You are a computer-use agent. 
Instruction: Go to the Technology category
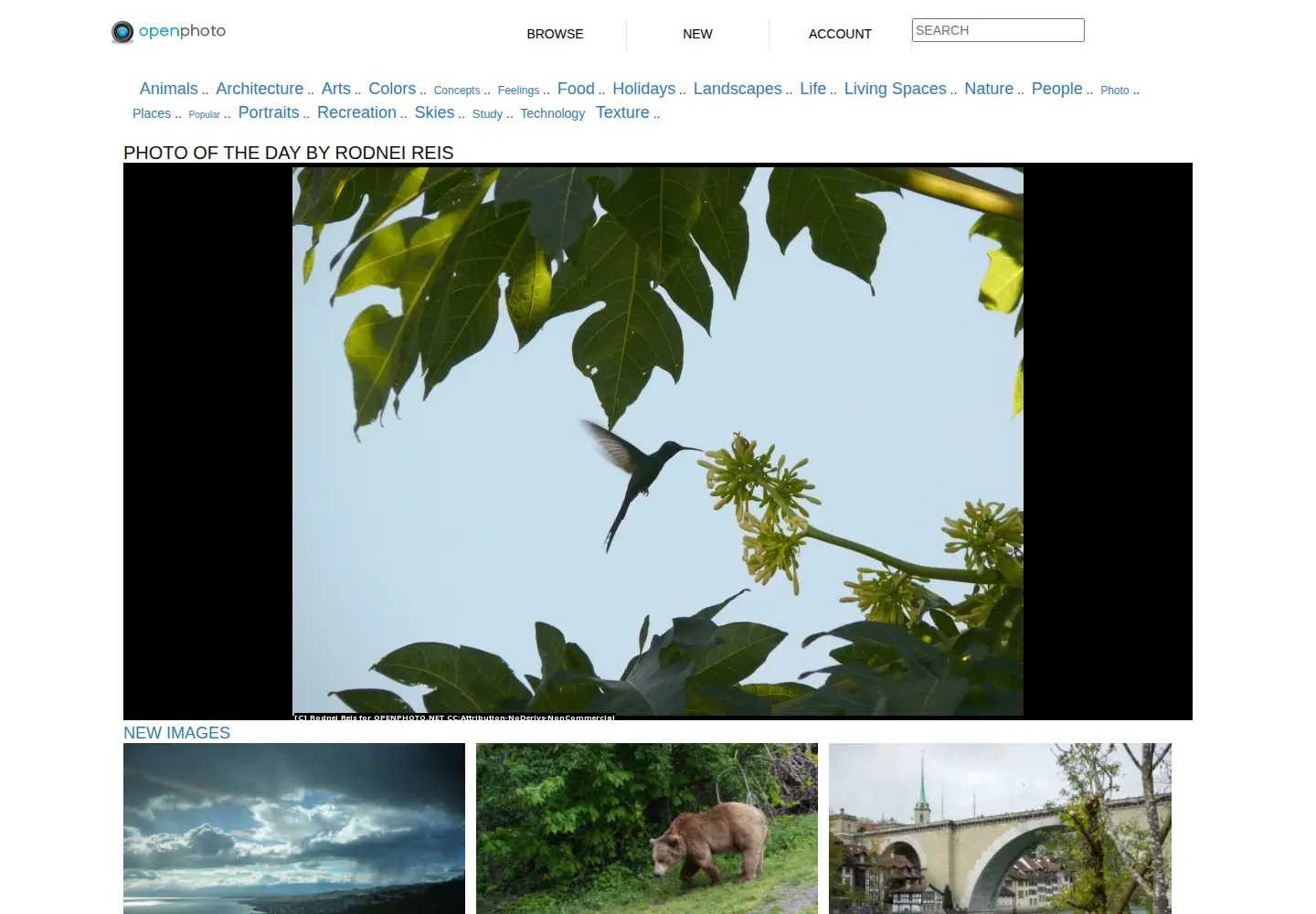point(552,113)
